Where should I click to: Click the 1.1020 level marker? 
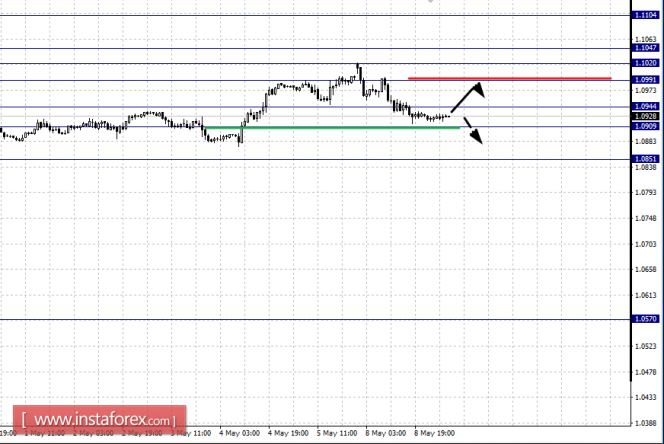tap(645, 63)
